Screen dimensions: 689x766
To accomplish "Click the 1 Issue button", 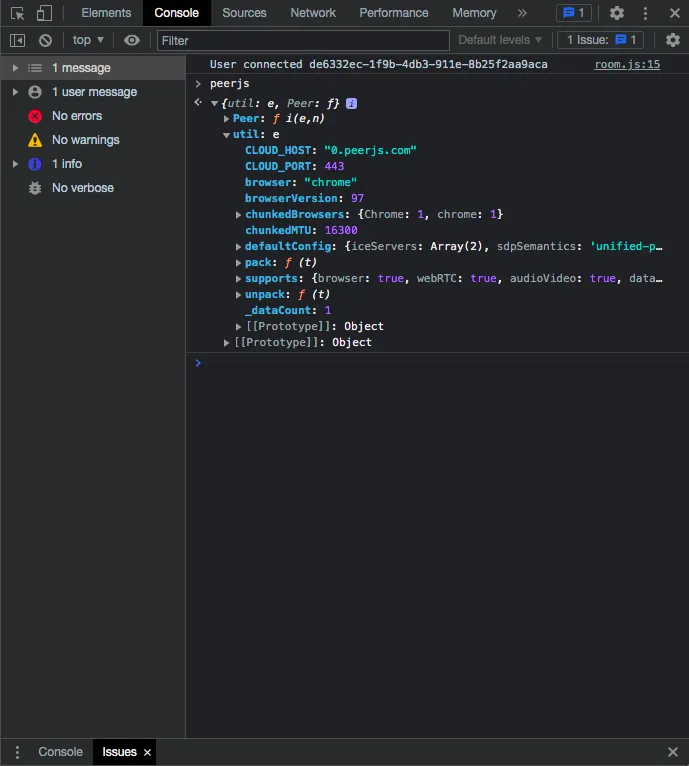I will click(x=600, y=40).
